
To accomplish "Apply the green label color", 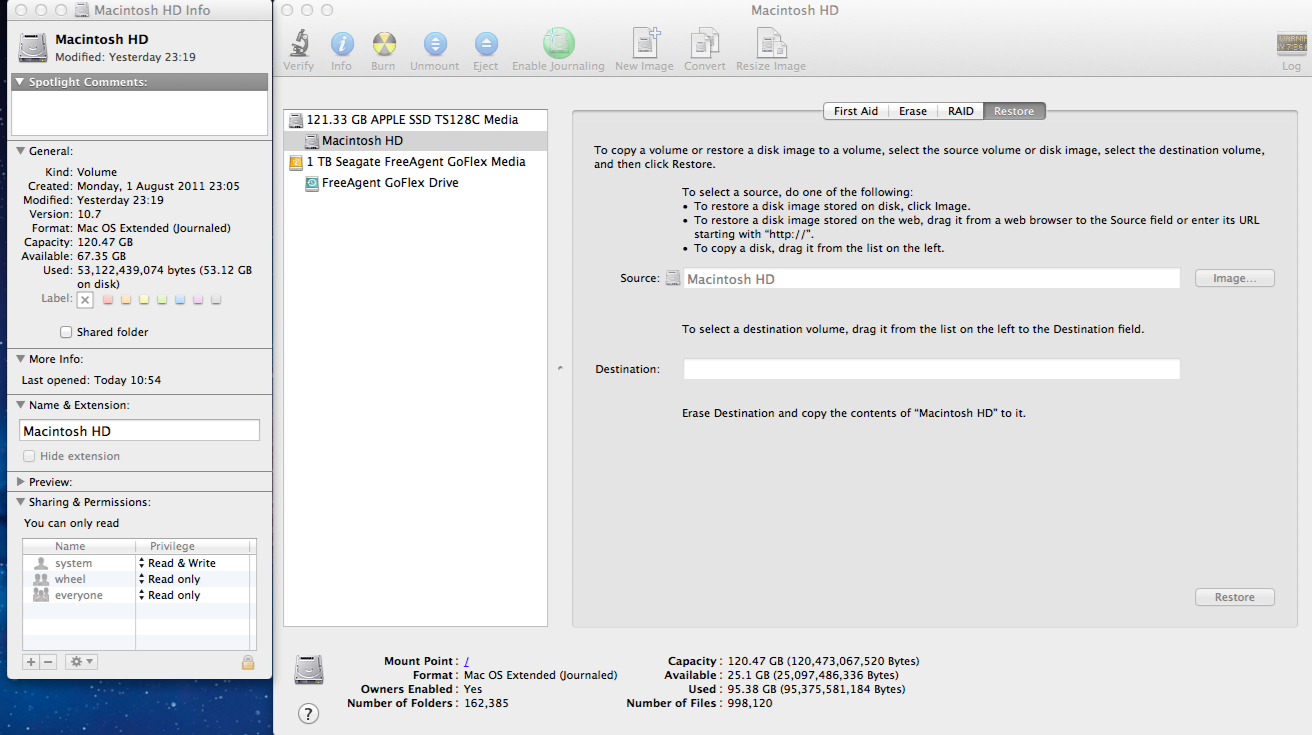I will [x=162, y=299].
